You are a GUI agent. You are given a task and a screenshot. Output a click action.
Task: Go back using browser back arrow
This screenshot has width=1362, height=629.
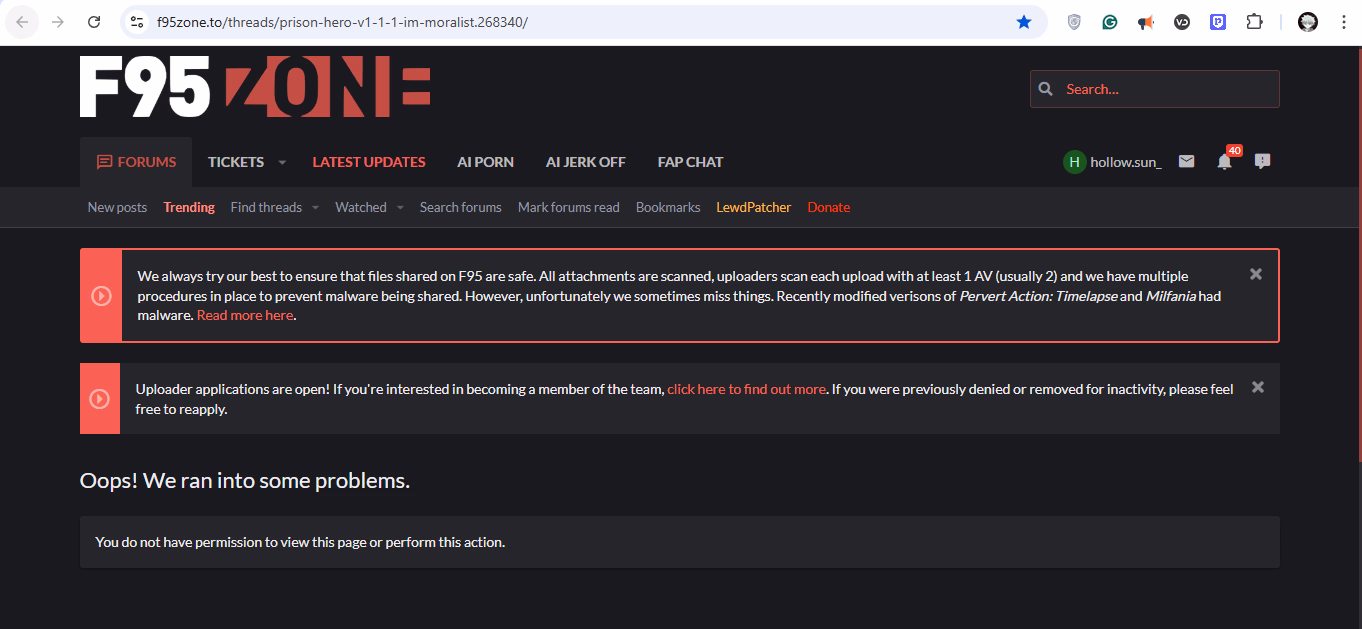click(22, 22)
